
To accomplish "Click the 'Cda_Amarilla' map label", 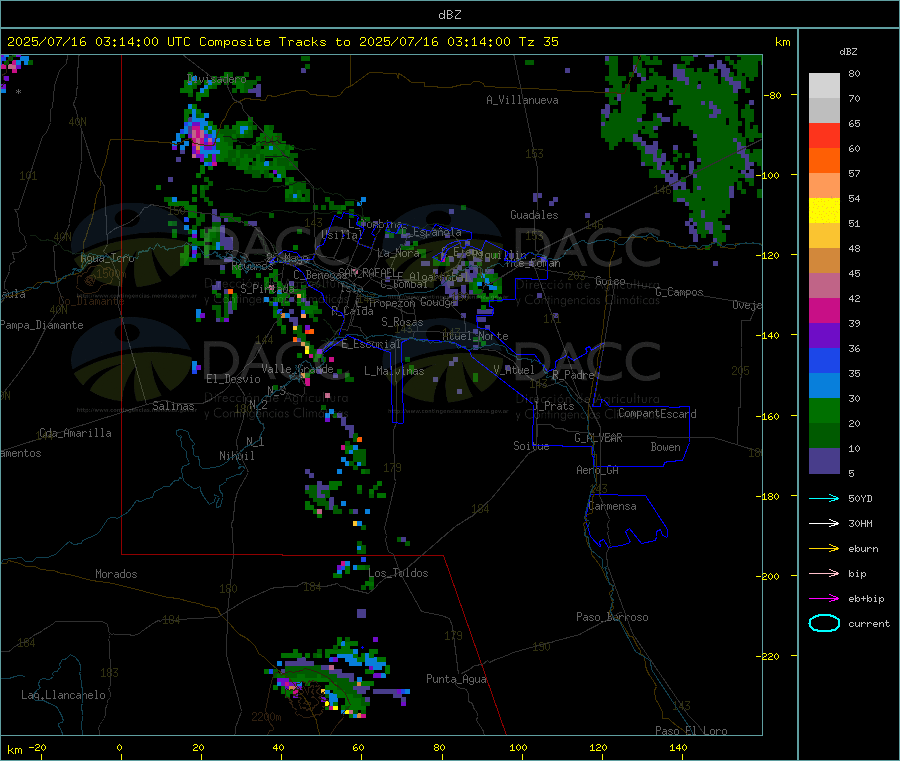I will (75, 433).
